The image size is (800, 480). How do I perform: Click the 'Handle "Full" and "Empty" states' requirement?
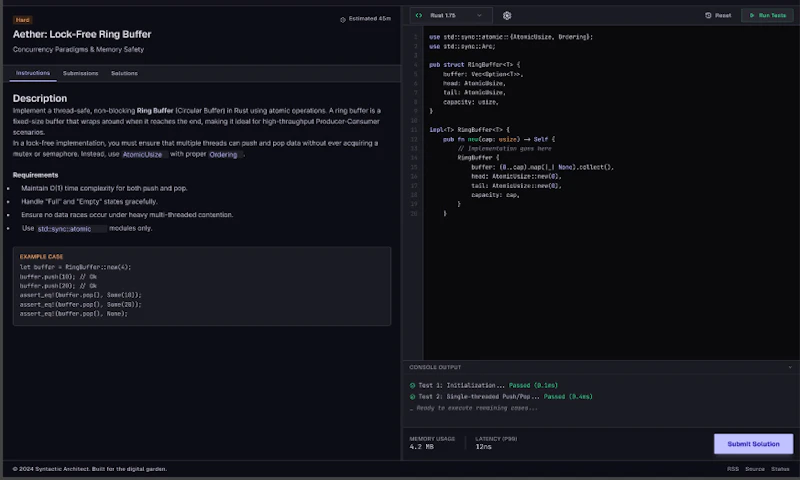(x=89, y=201)
